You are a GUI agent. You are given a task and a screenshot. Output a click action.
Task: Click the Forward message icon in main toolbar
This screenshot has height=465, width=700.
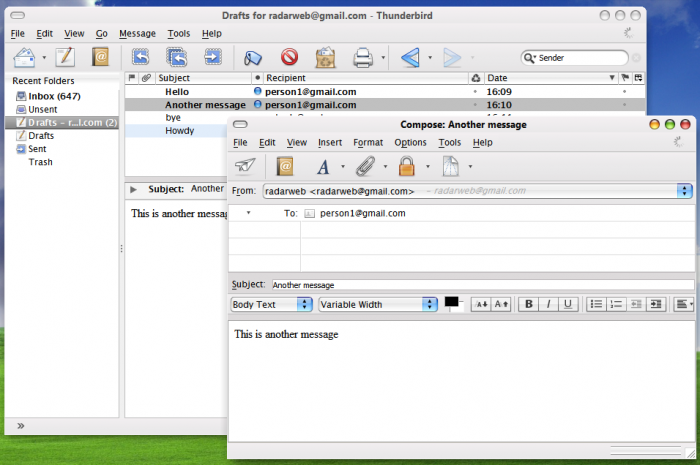pos(212,57)
